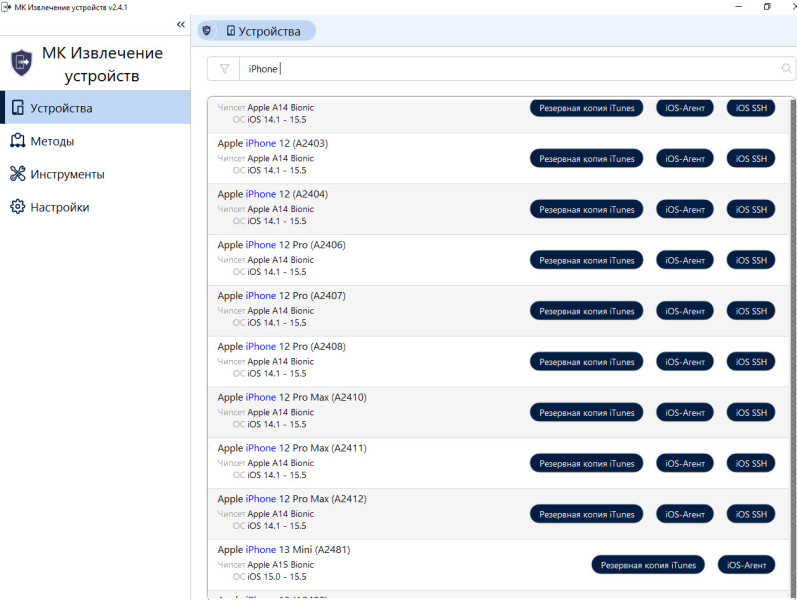Click iOS SSH for iPhone 12 Pro Max (A2410)
The width and height of the screenshot is (797, 600).
[x=751, y=413]
